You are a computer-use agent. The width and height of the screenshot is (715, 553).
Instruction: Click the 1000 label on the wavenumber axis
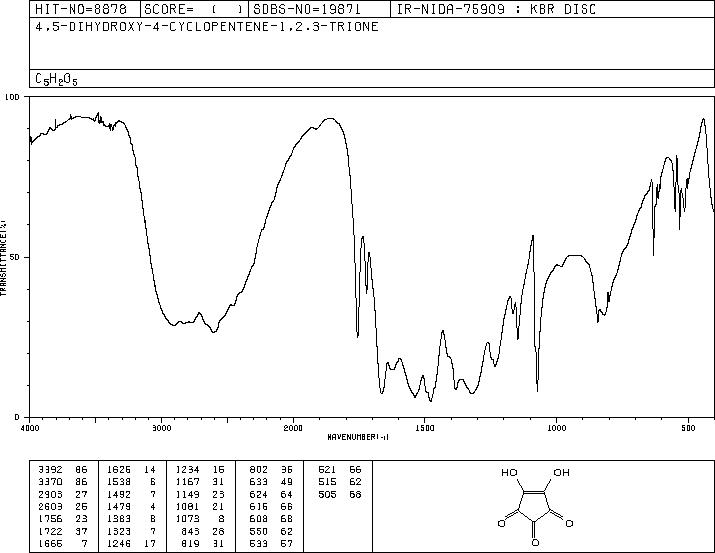[556, 428]
